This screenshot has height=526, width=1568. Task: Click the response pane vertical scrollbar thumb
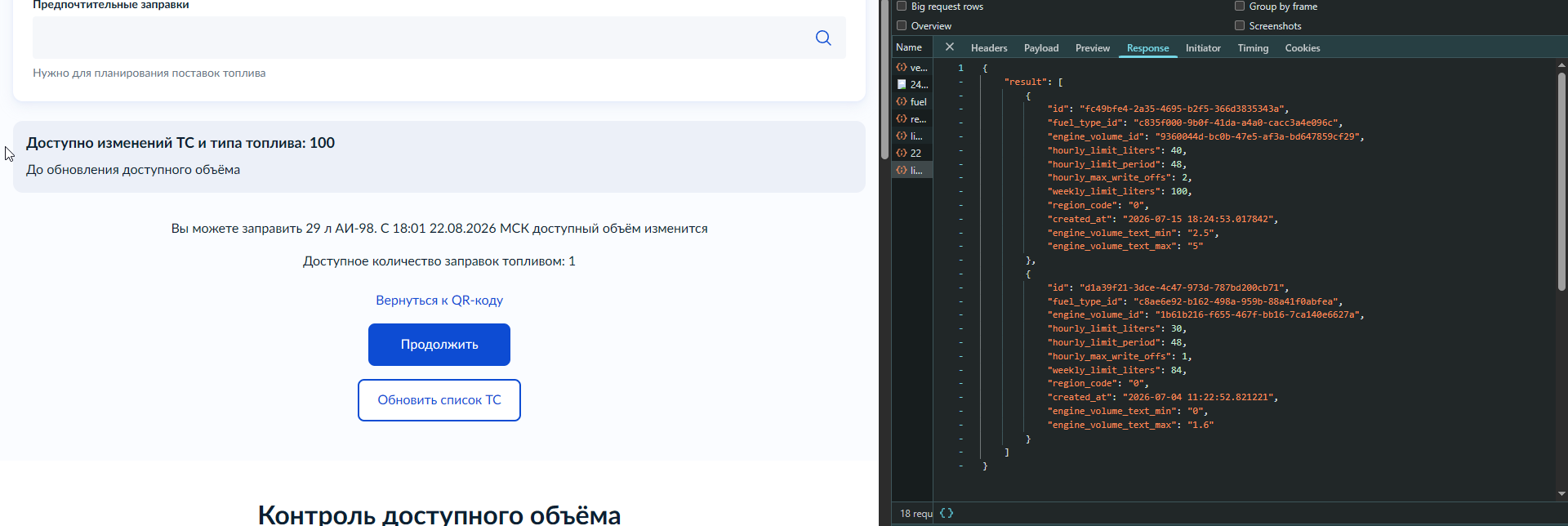[x=1561, y=181]
